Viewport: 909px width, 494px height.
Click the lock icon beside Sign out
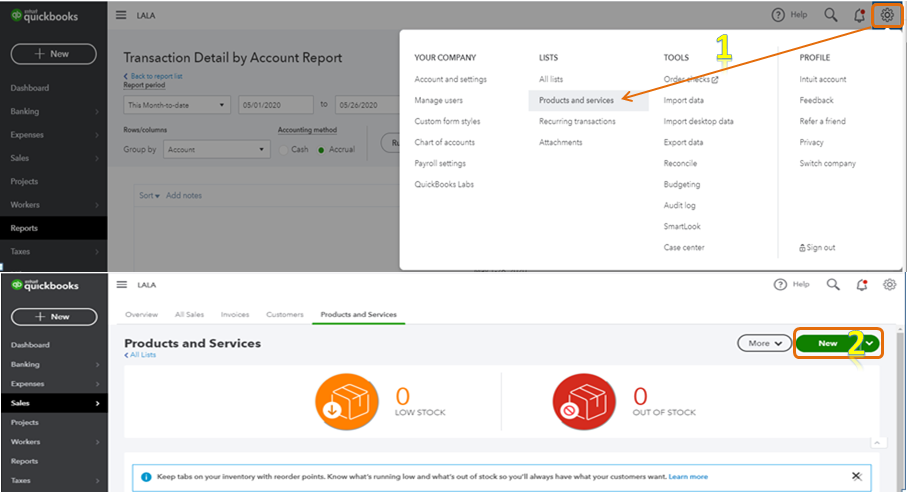tap(803, 247)
